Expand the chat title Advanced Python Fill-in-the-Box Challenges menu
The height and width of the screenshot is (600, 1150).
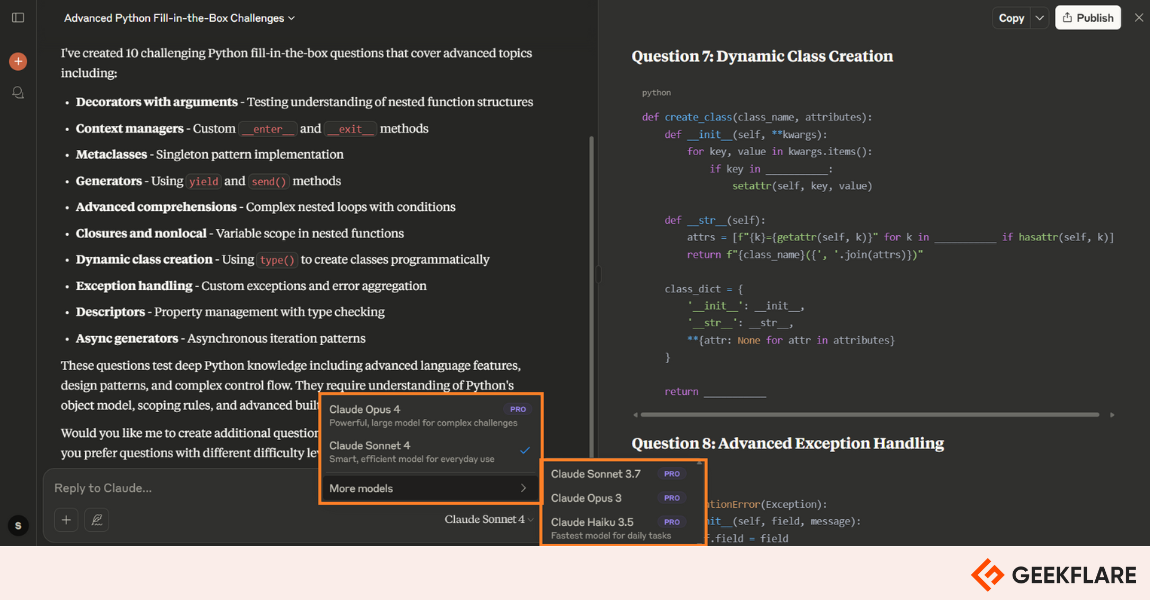point(180,18)
